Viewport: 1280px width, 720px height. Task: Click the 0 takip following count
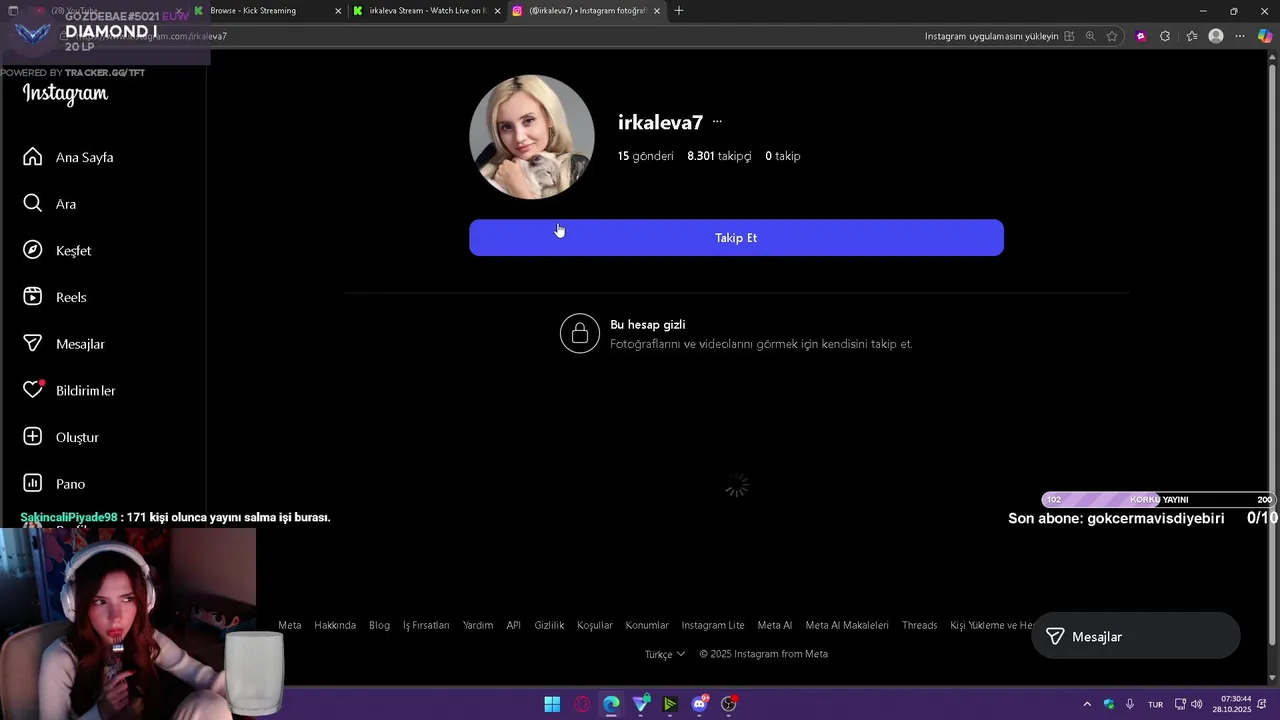click(x=783, y=156)
